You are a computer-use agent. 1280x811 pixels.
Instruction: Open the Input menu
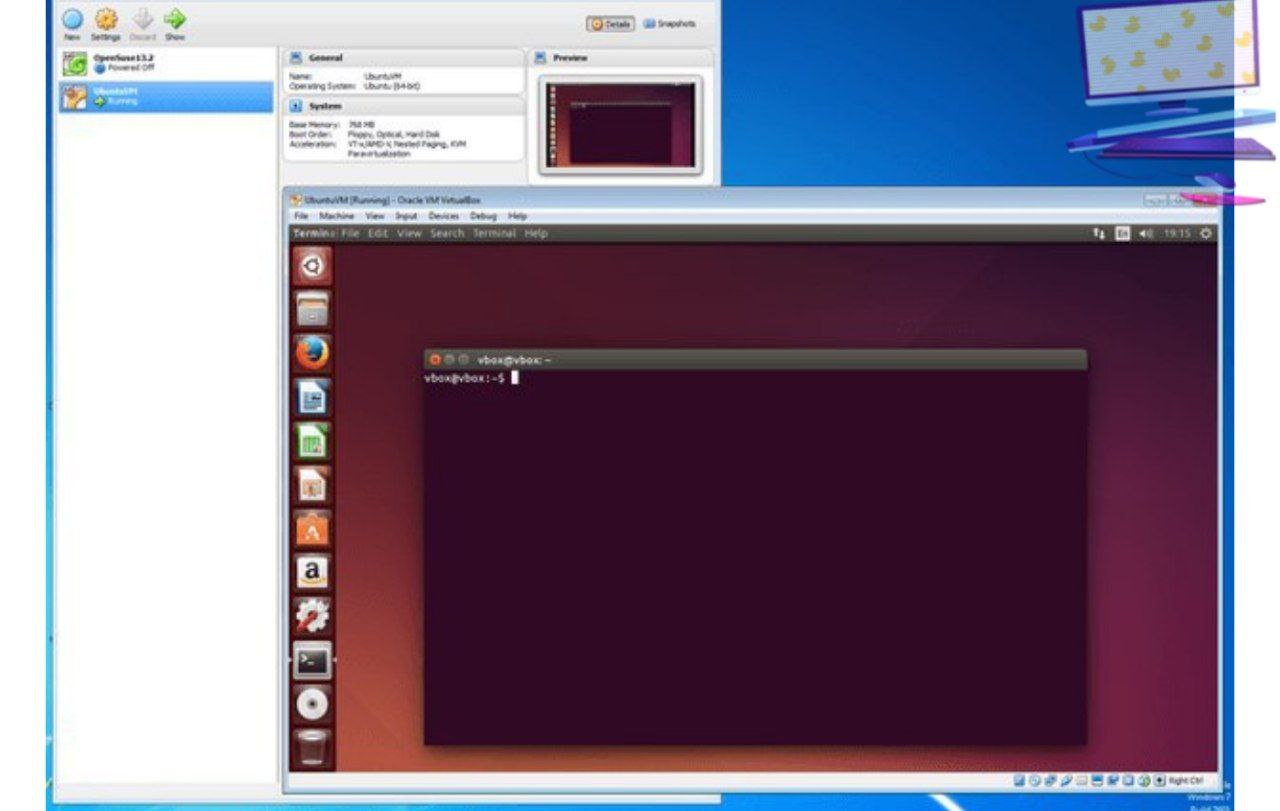coord(406,216)
